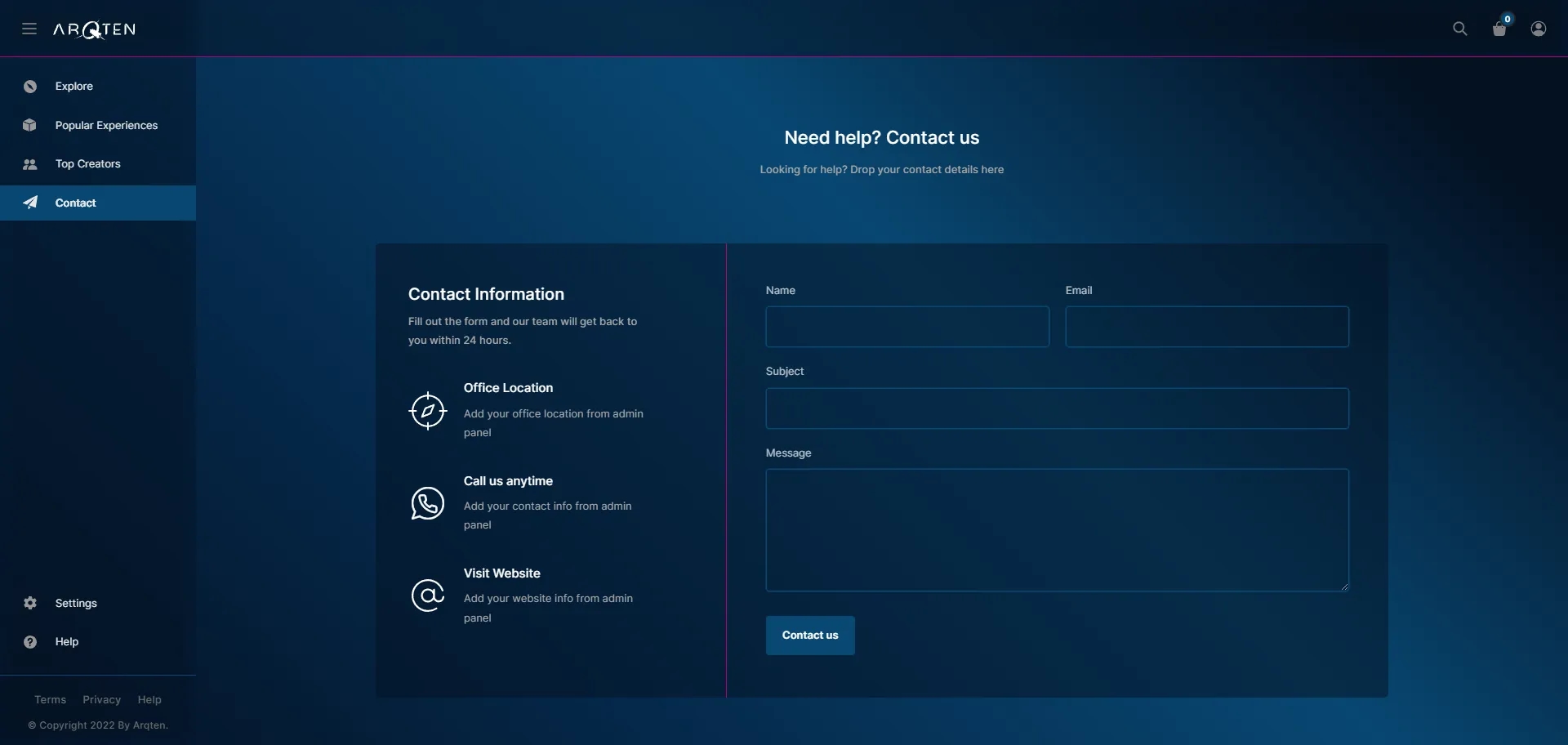
Task: Open the Help footer link
Action: coord(149,700)
